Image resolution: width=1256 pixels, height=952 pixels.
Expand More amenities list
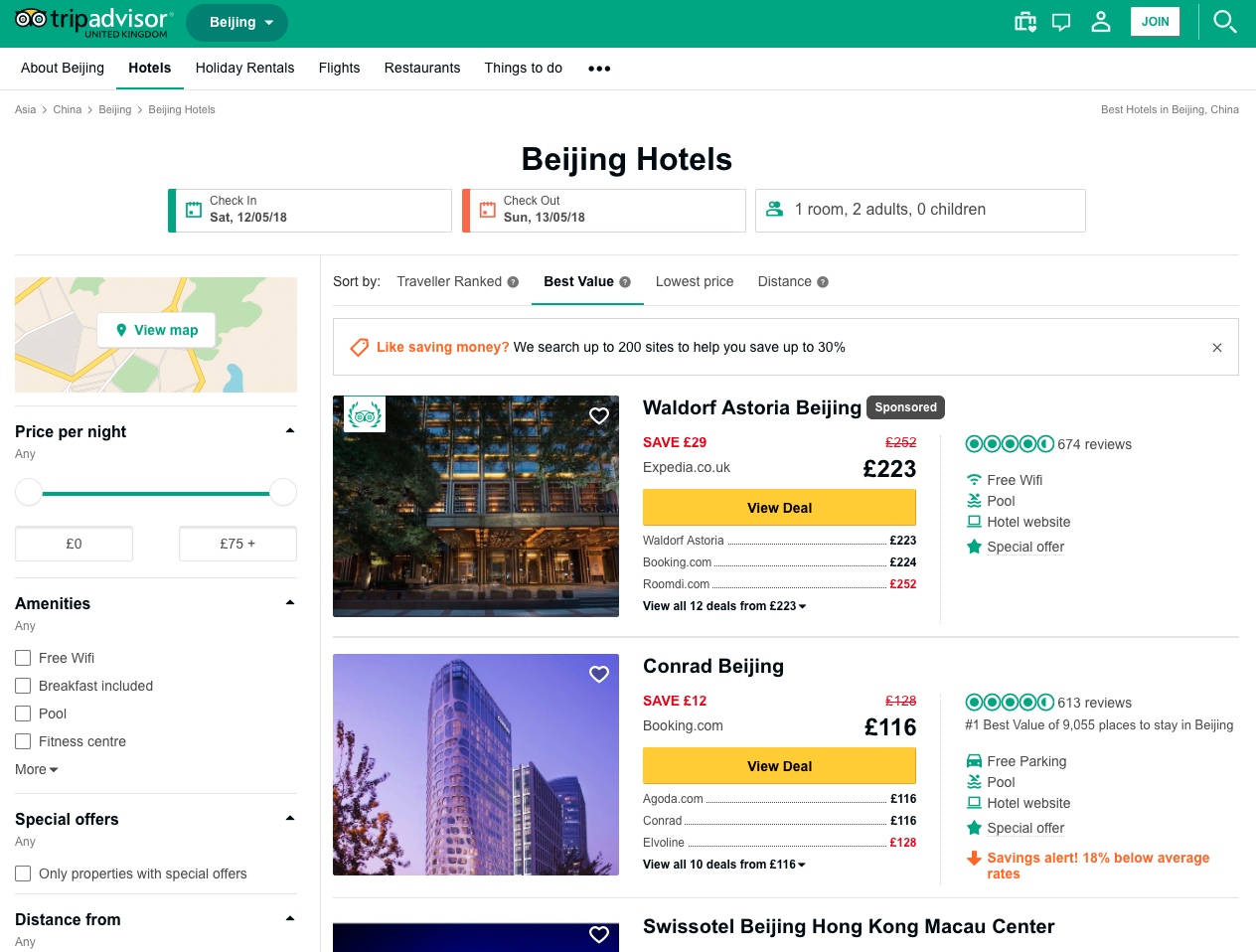37,769
